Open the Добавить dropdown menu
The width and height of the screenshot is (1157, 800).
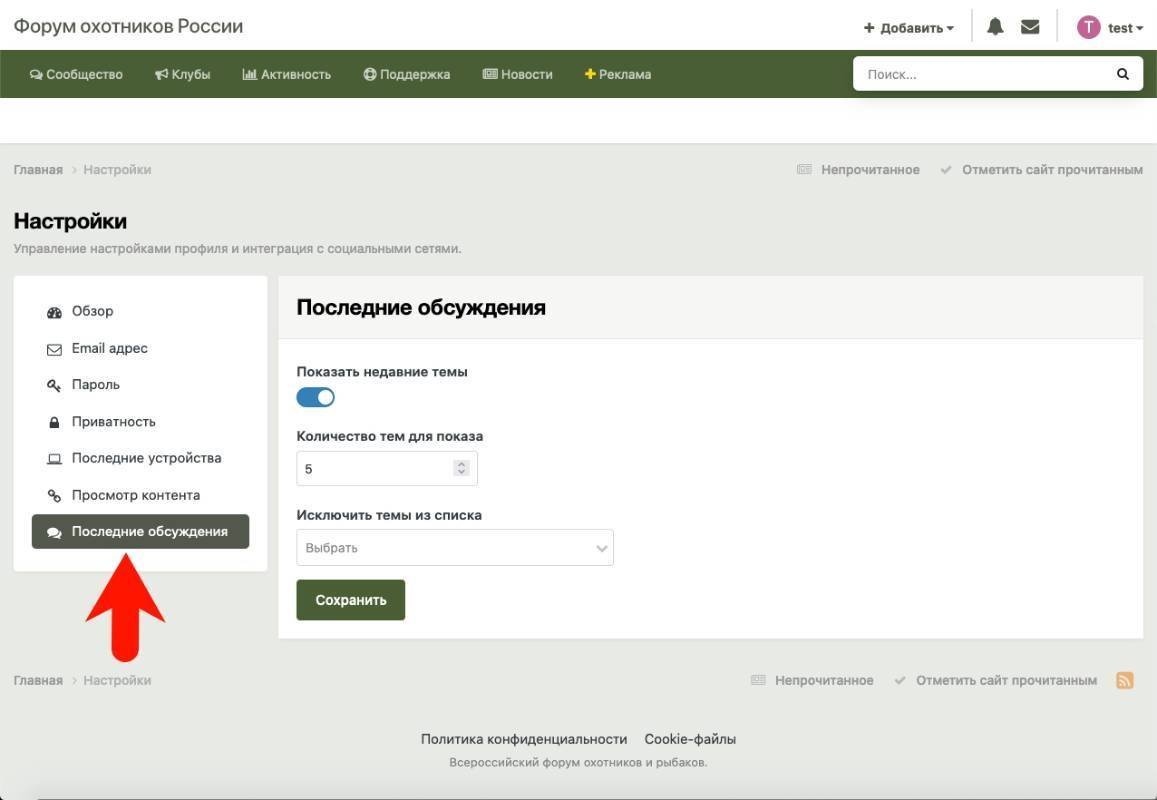[909, 28]
